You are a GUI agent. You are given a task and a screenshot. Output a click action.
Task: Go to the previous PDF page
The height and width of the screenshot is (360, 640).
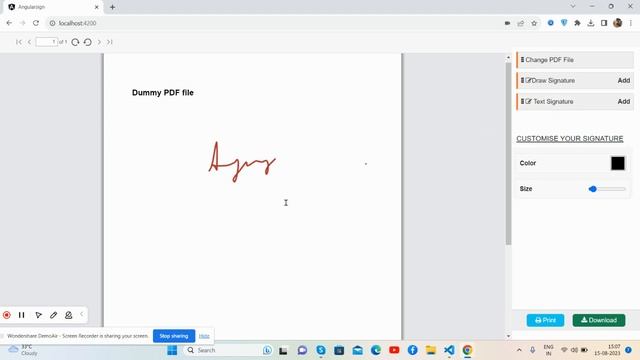coord(29,42)
